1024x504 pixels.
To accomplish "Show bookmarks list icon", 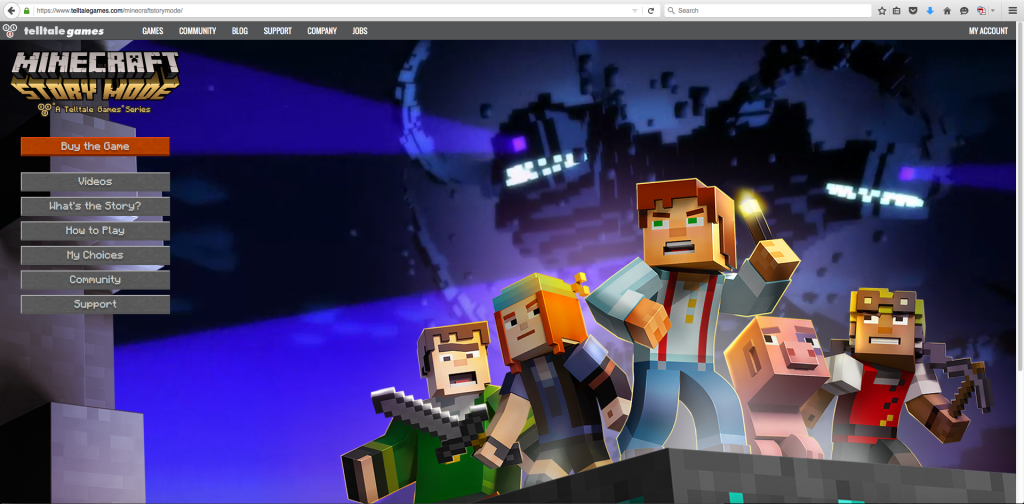I will click(897, 11).
